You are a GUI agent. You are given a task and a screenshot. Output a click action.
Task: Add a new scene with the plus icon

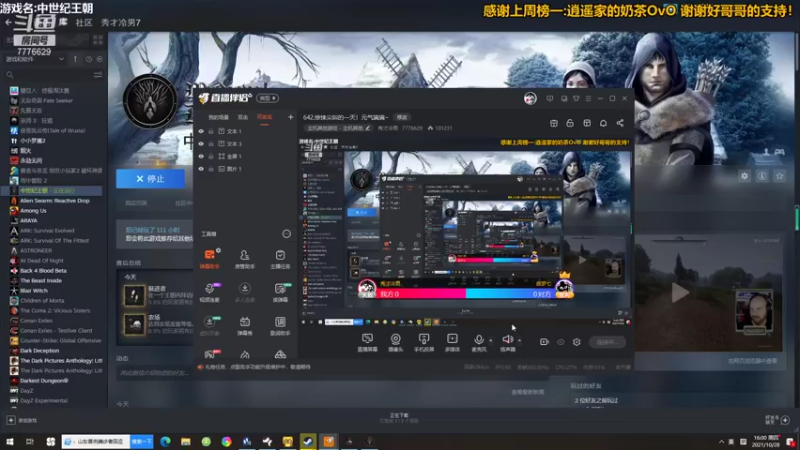pos(290,117)
